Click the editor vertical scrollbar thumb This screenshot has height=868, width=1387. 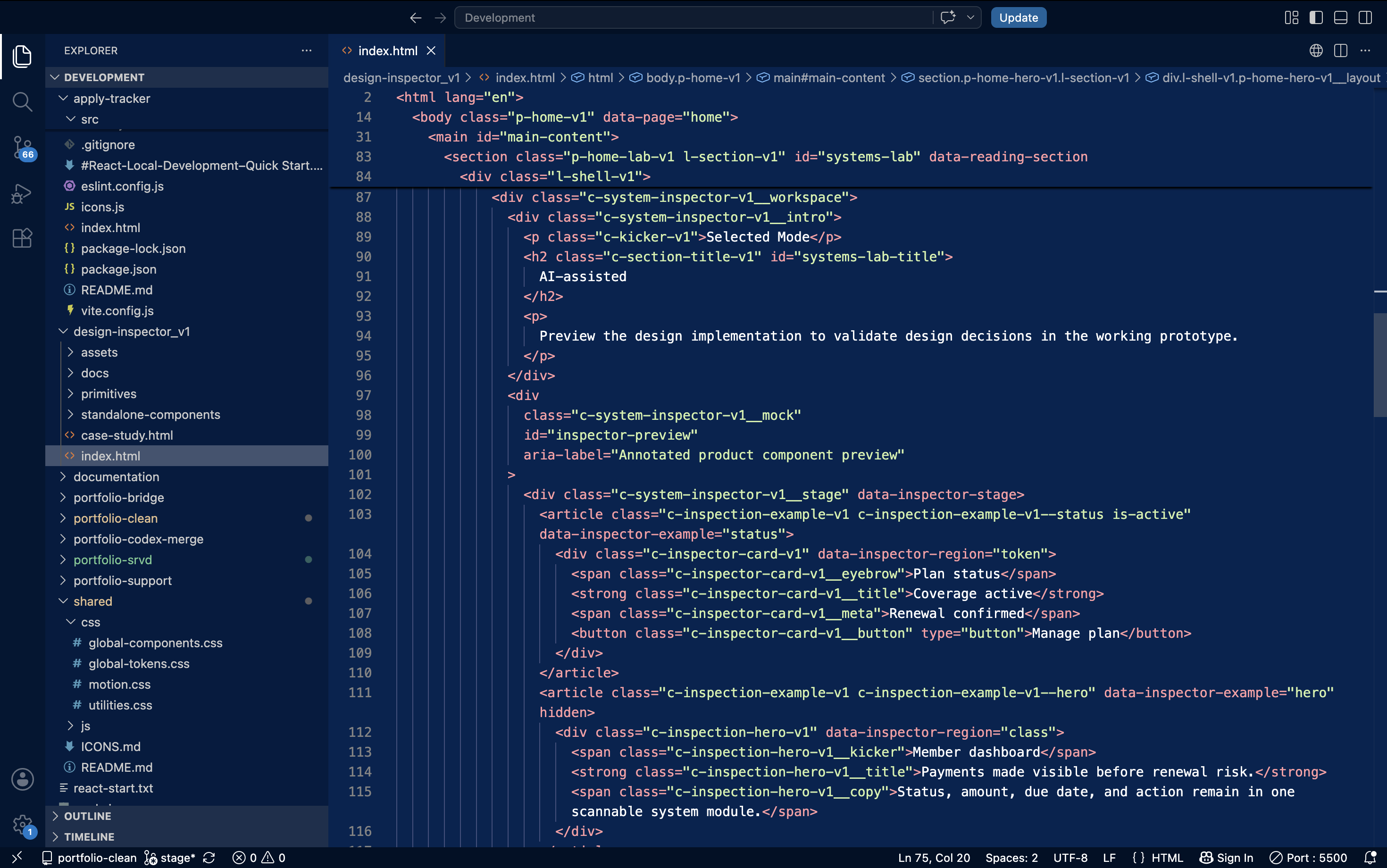[1380, 365]
